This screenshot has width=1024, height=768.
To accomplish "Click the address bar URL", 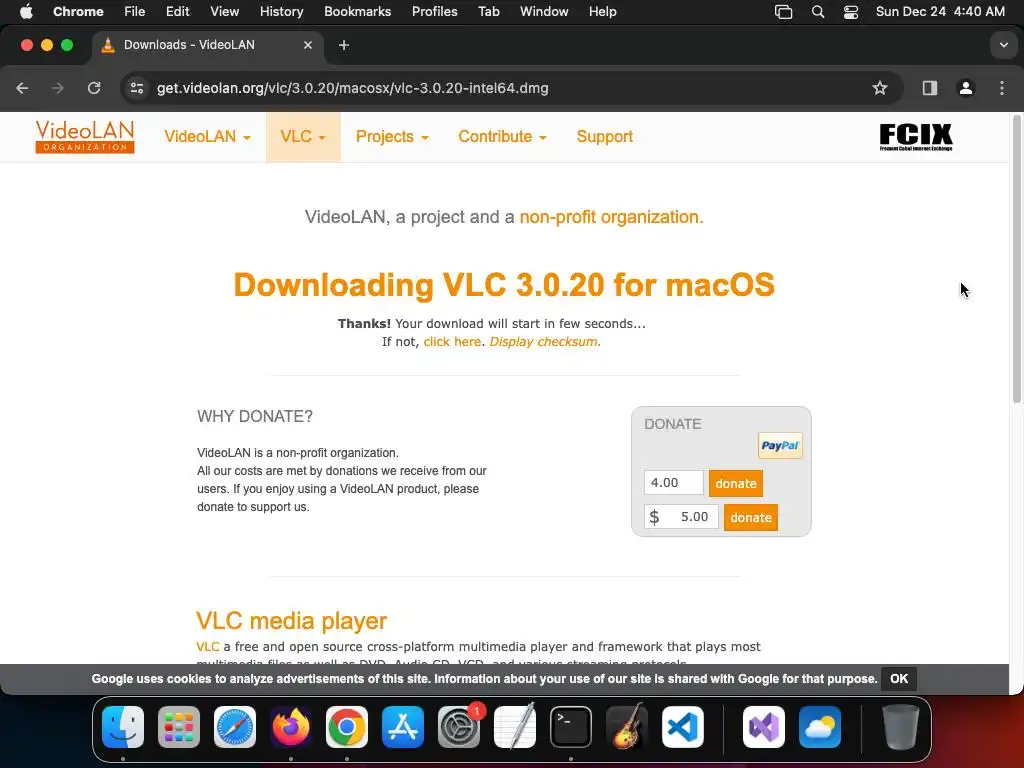I will pyautogui.click(x=353, y=88).
